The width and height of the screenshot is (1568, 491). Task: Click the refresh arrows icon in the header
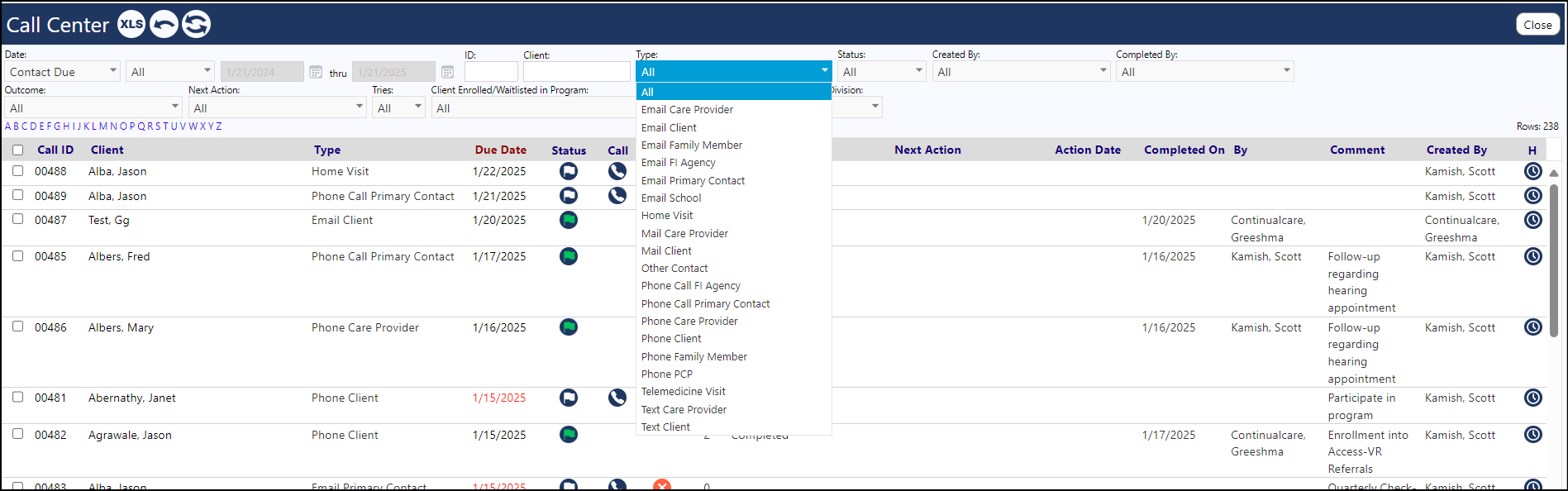pyautogui.click(x=196, y=24)
